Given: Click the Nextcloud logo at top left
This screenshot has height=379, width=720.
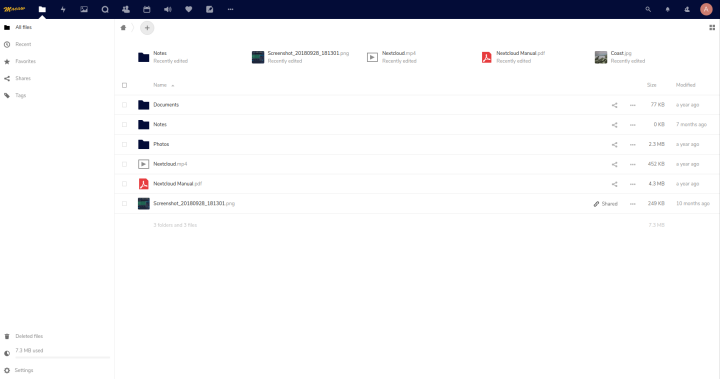Looking at the screenshot, I should pyautogui.click(x=14, y=9).
